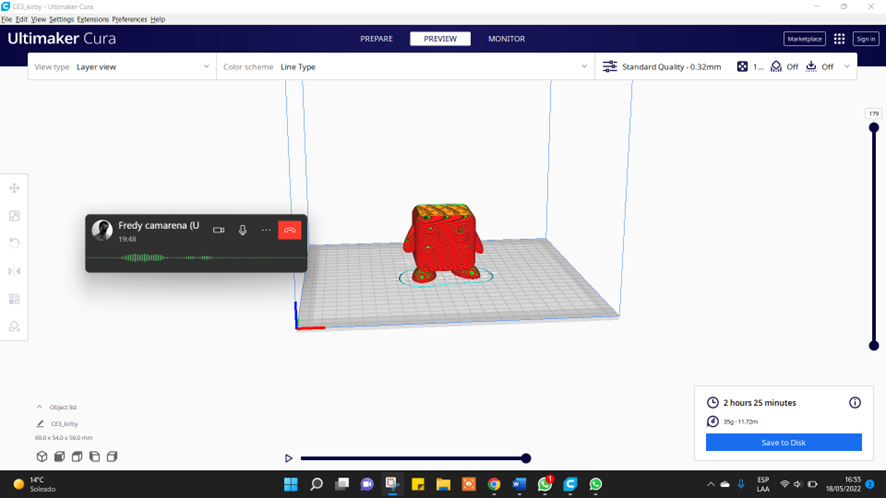886x498 pixels.
Task: Show print time info details icon
Action: click(854, 402)
